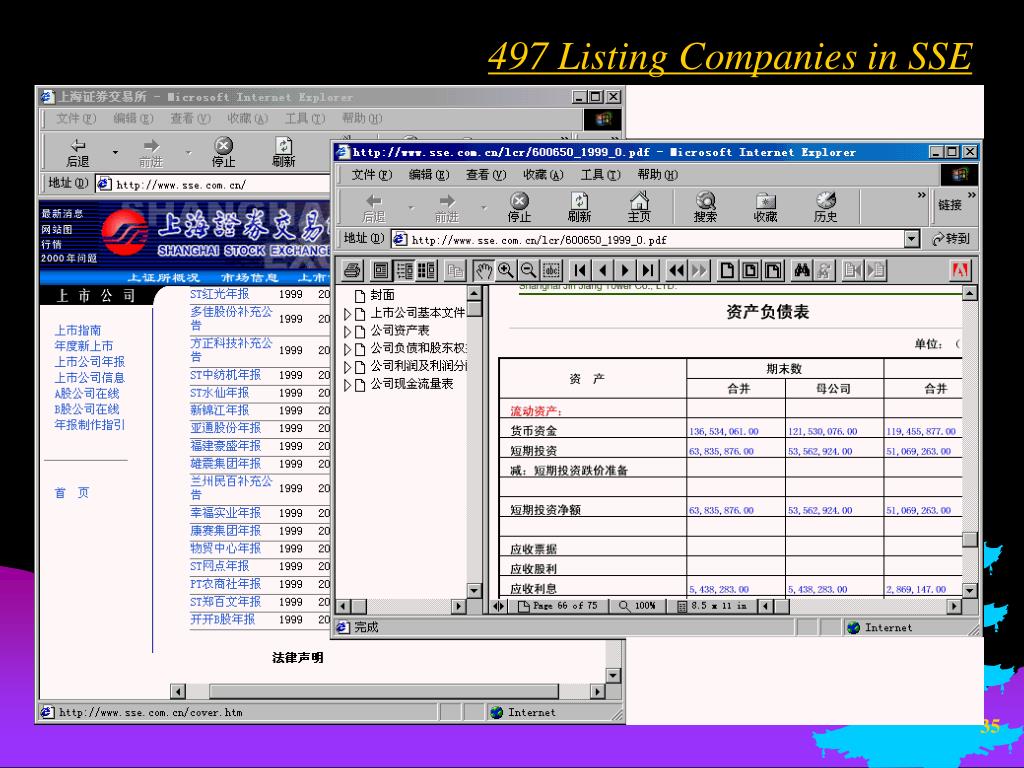This screenshot has height=768, width=1024.
Task: Show bookmarks and page view in Acrobat
Action: click(404, 270)
